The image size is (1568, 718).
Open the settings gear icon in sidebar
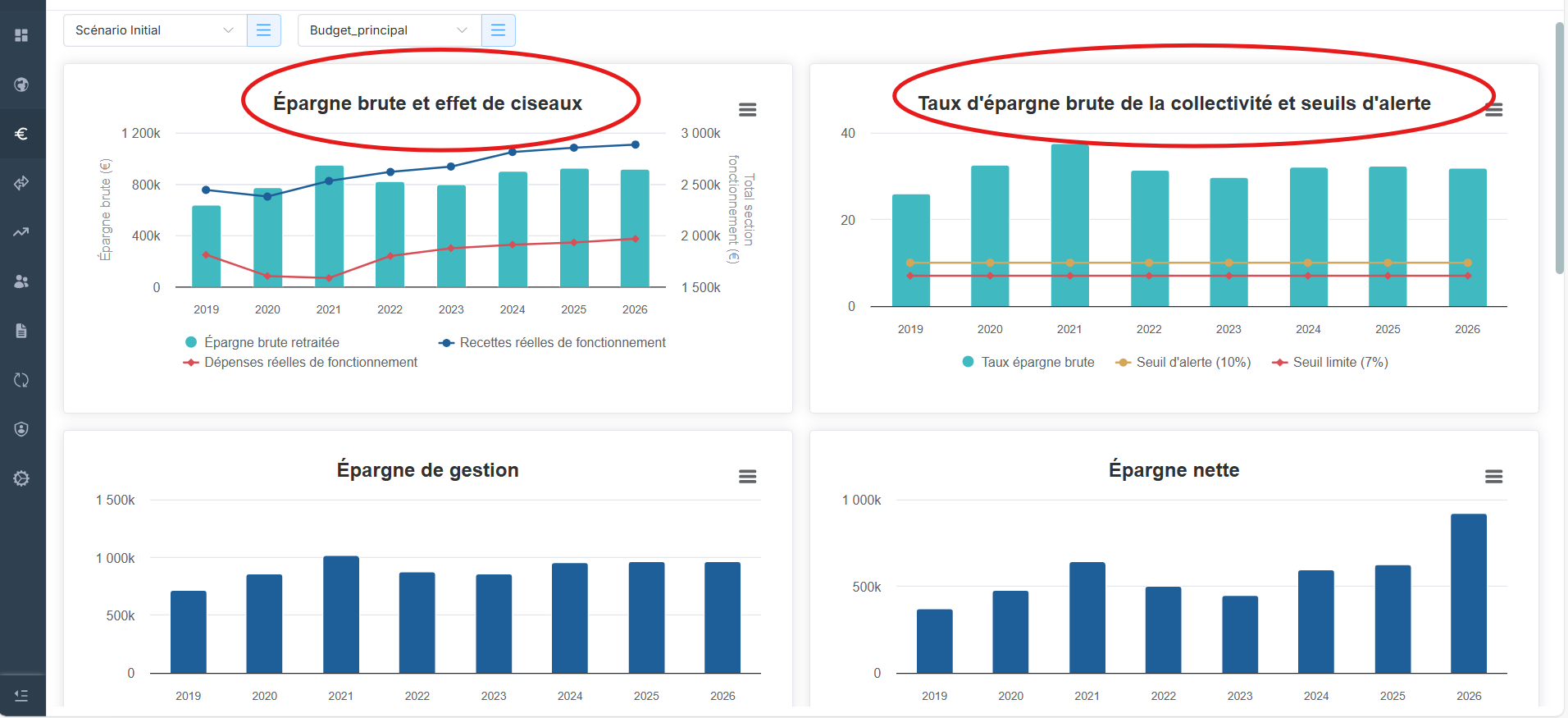(21, 478)
